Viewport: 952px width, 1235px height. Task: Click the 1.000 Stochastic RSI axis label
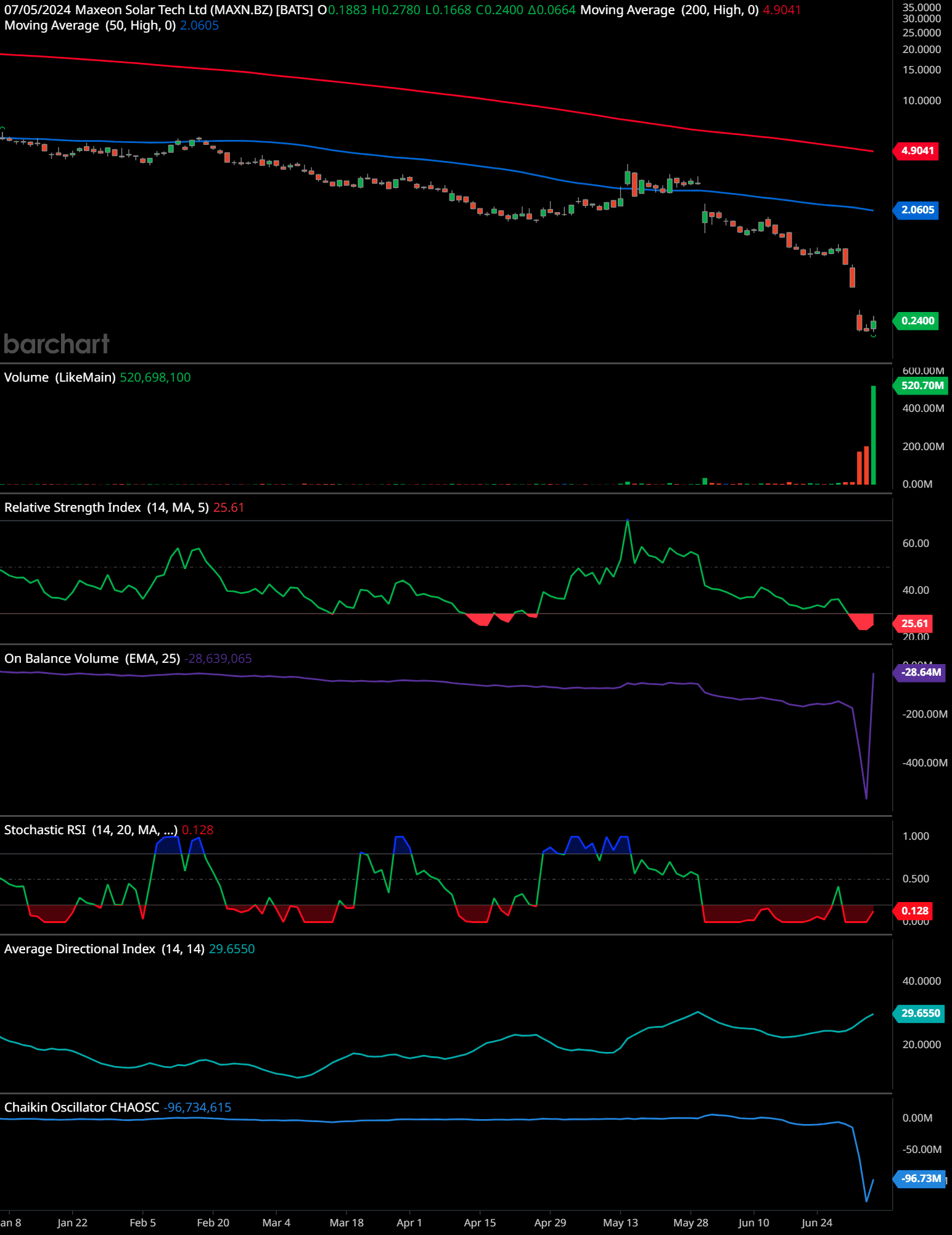916,836
